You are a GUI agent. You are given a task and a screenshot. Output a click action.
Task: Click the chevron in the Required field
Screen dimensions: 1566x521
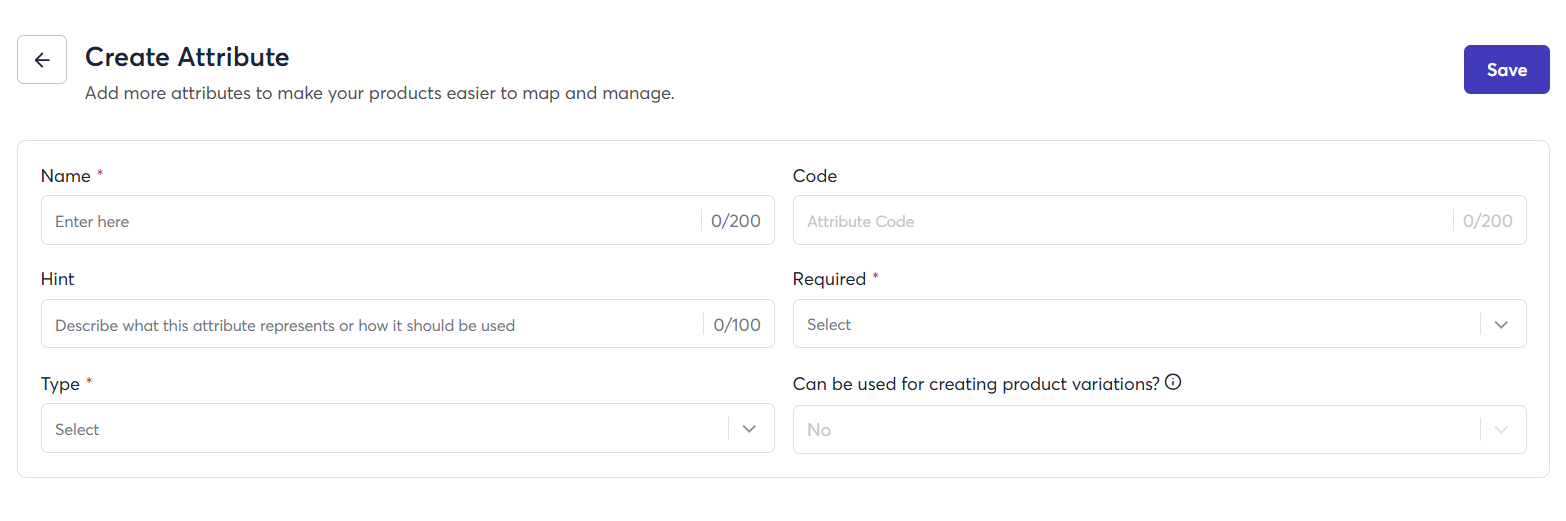tap(1501, 324)
